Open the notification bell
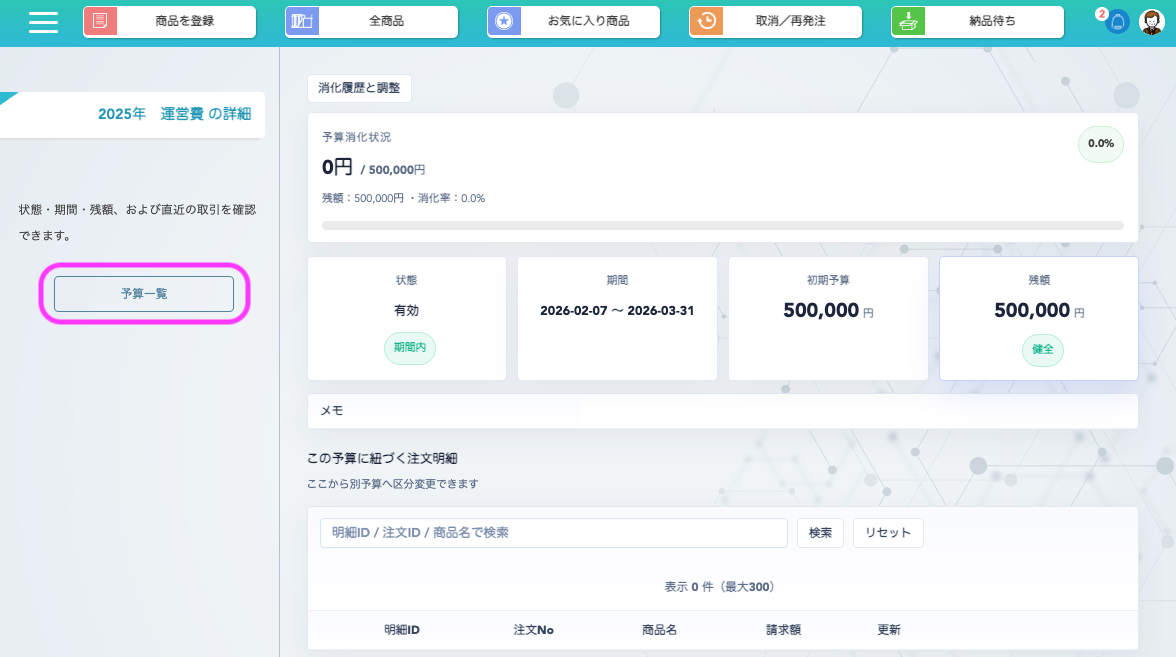This screenshot has width=1176, height=657. [x=1118, y=22]
